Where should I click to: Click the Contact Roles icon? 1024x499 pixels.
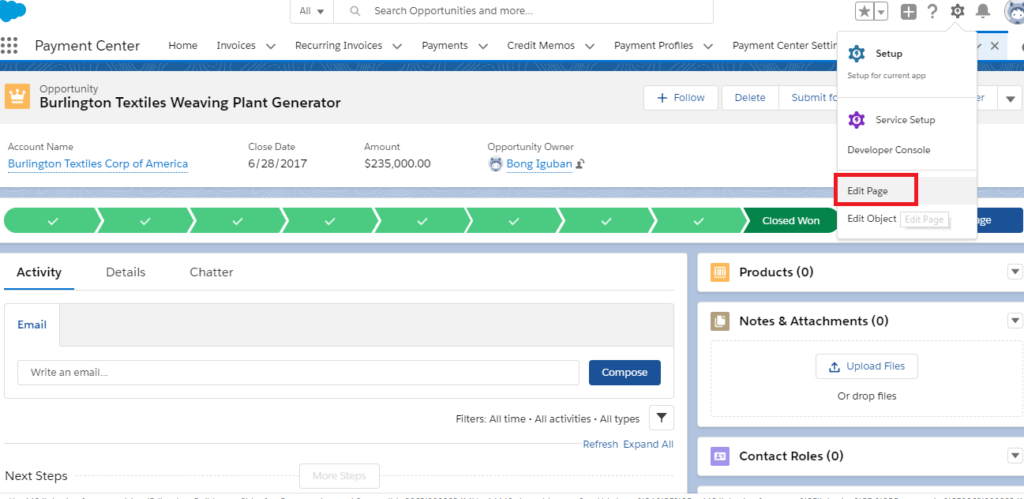[720, 456]
